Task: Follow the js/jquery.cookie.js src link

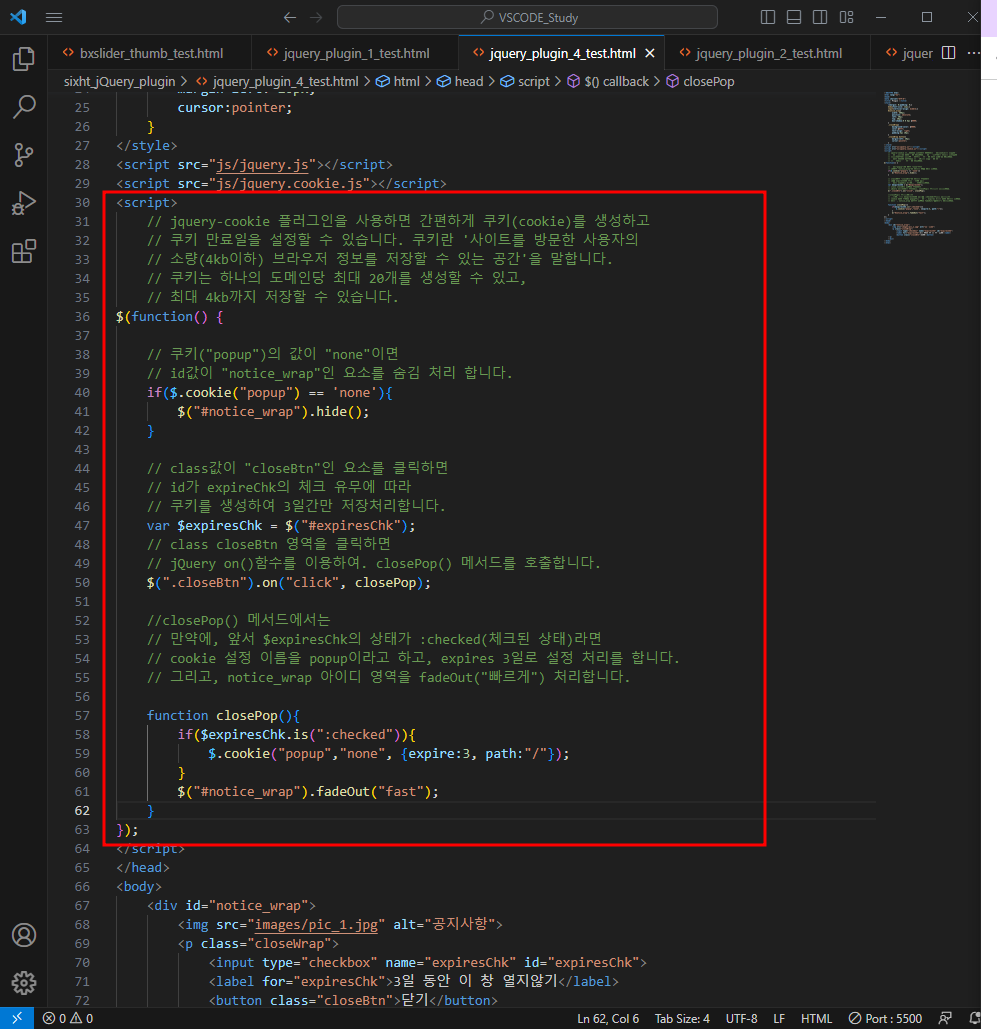Action: point(289,184)
